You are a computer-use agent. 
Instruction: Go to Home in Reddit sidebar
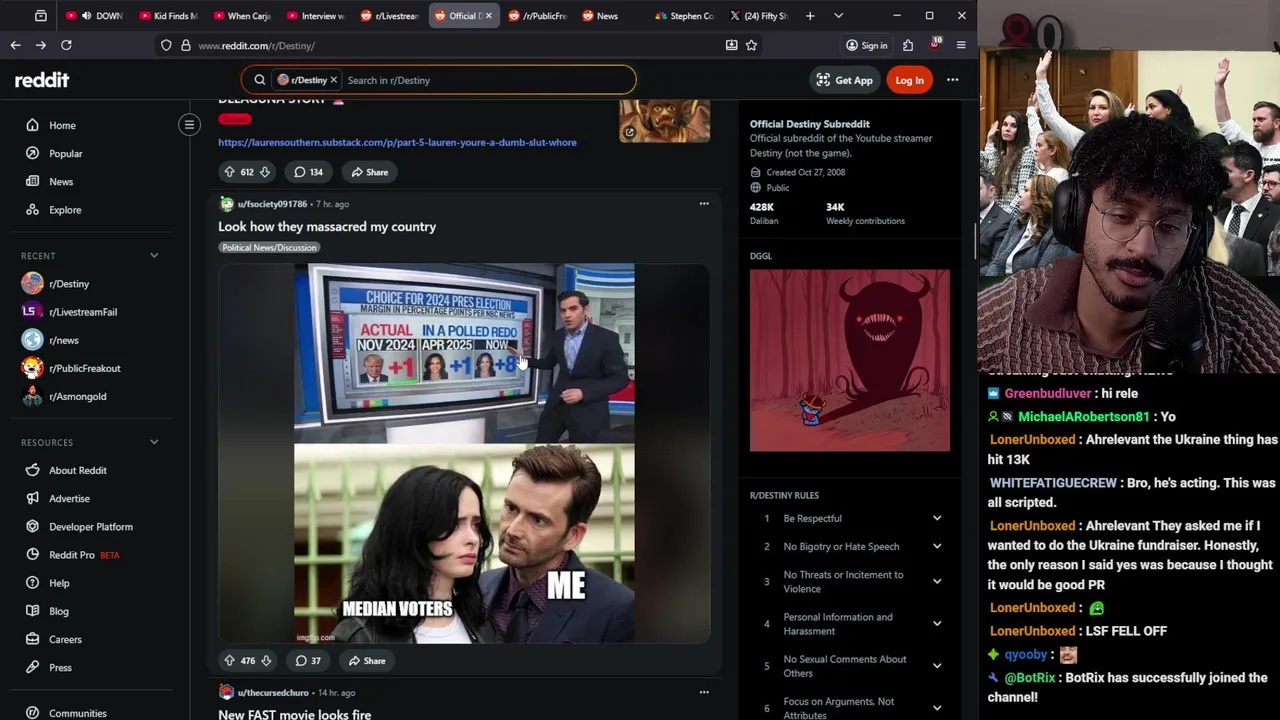click(62, 125)
